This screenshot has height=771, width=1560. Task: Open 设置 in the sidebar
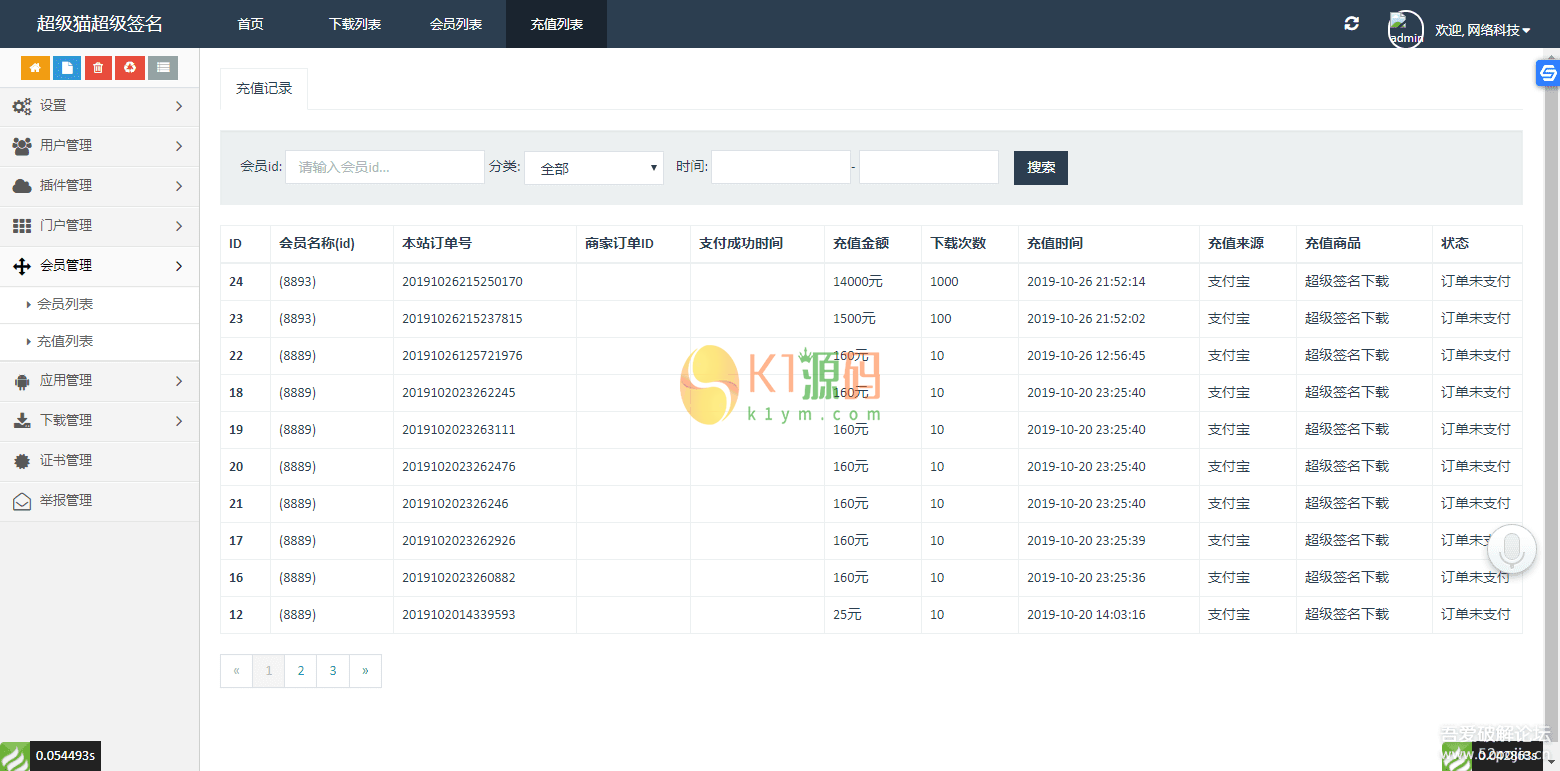click(52, 105)
